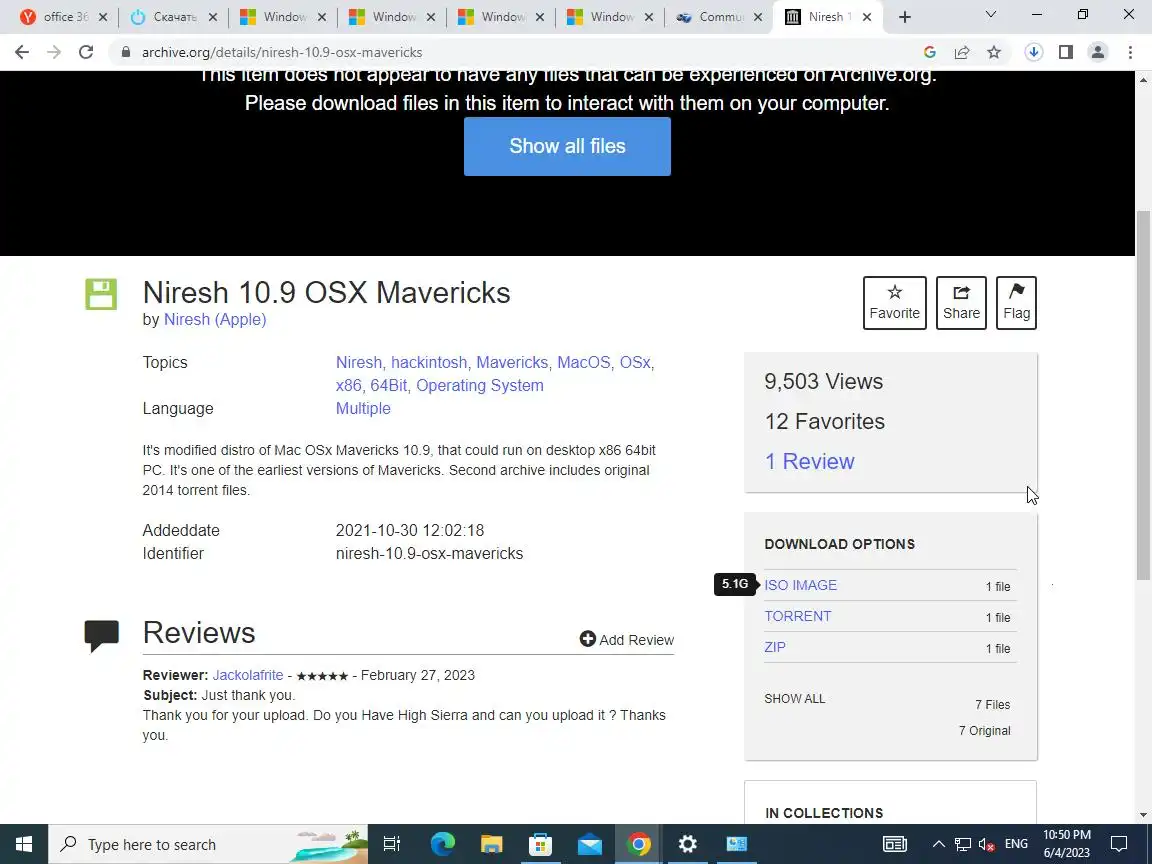Image resolution: width=1152 pixels, height=864 pixels.
Task: Open Chrome downloads icon
Action: pos(1034,52)
